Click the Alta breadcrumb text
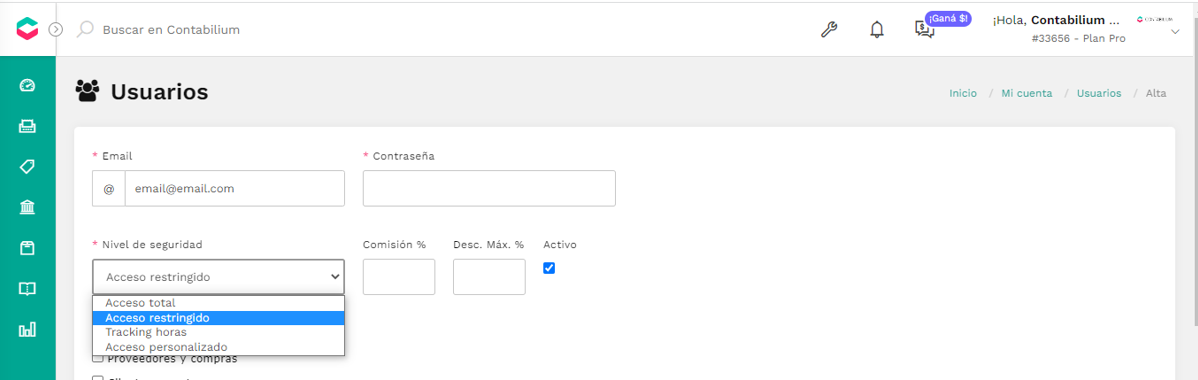Image resolution: width=1198 pixels, height=380 pixels. pos(1156,93)
